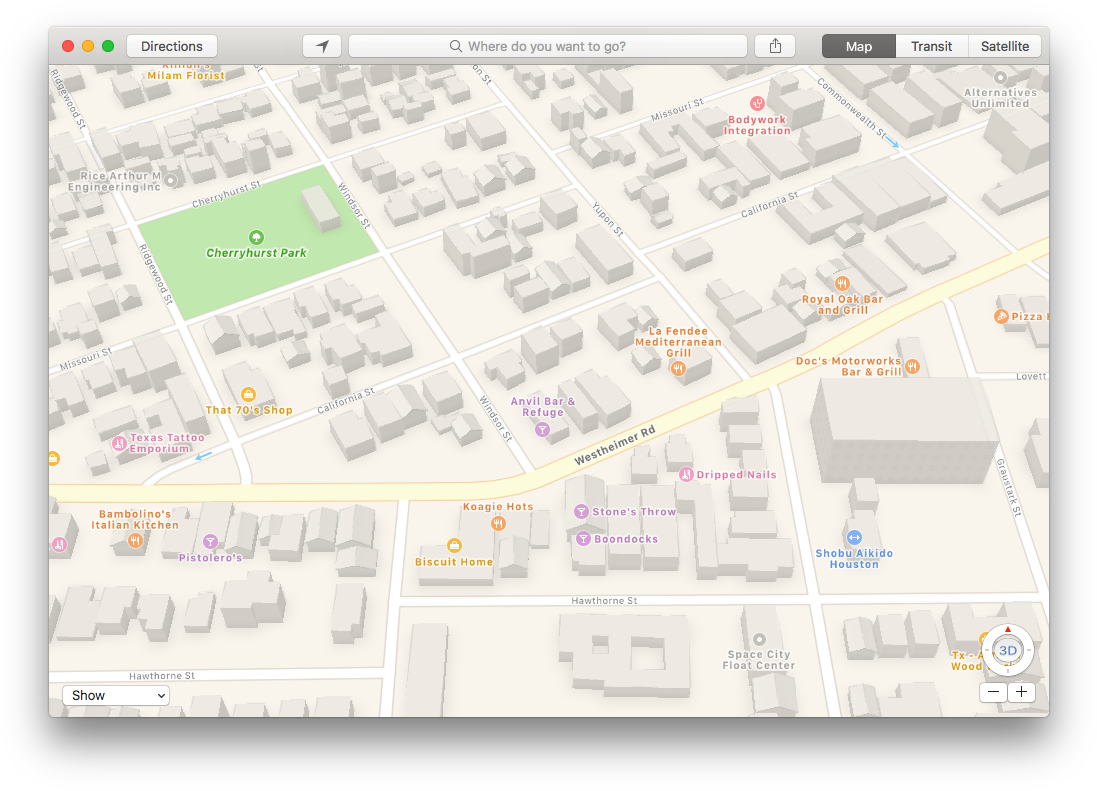Open the Show dropdown menu
Viewport: 1097px width, 791px height.
point(115,695)
